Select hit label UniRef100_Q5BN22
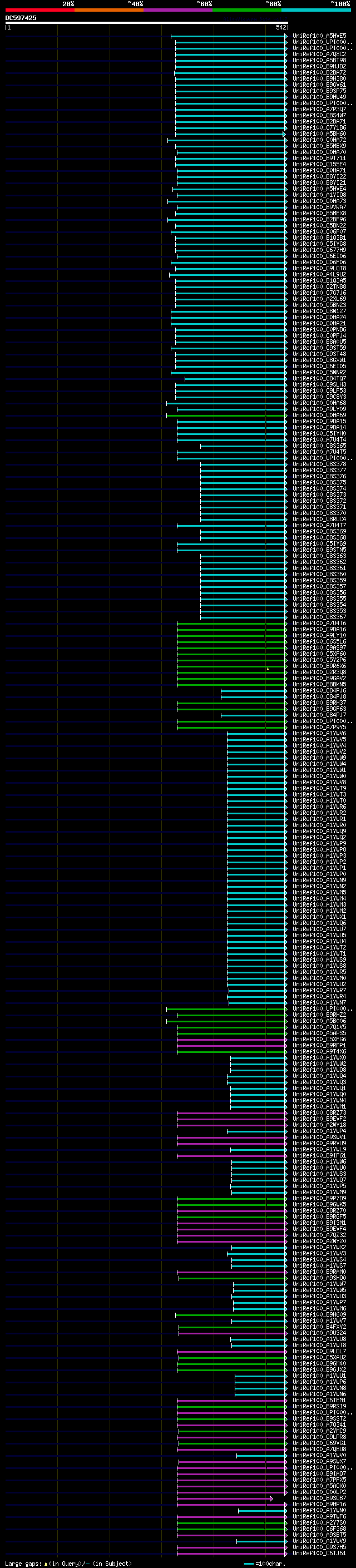The height and width of the screenshot is (1568, 356). 319,225
